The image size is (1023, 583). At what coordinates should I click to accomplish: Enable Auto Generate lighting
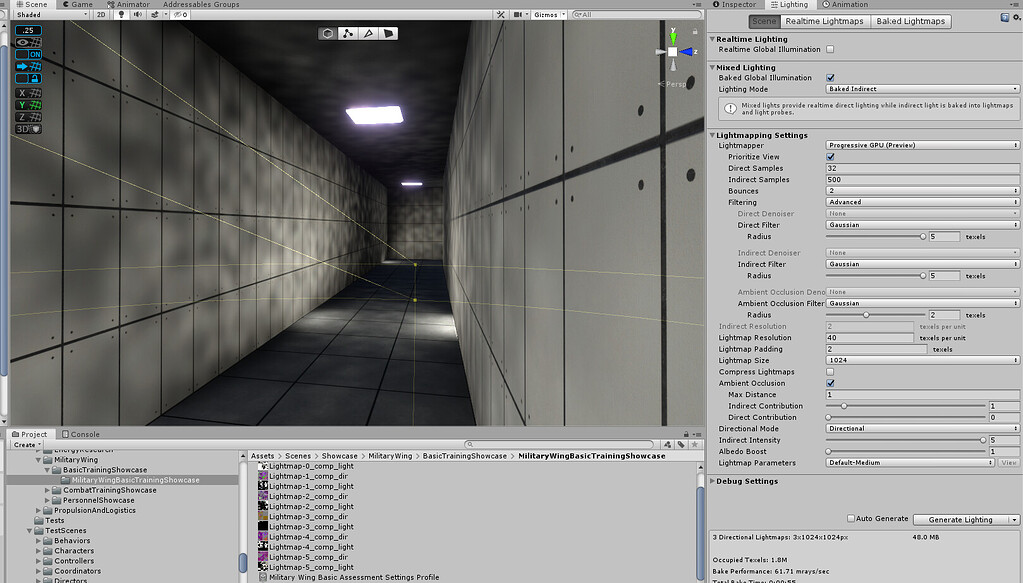click(851, 519)
